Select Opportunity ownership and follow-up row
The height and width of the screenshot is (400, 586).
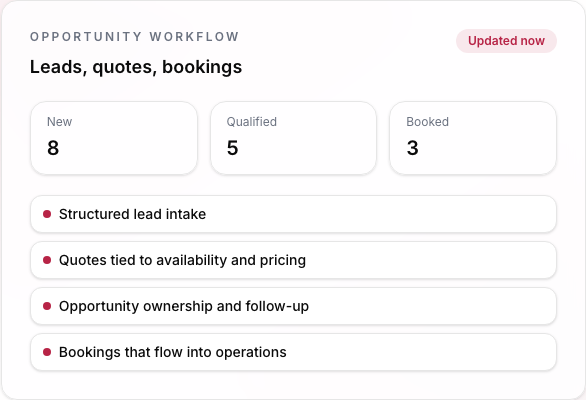(293, 306)
